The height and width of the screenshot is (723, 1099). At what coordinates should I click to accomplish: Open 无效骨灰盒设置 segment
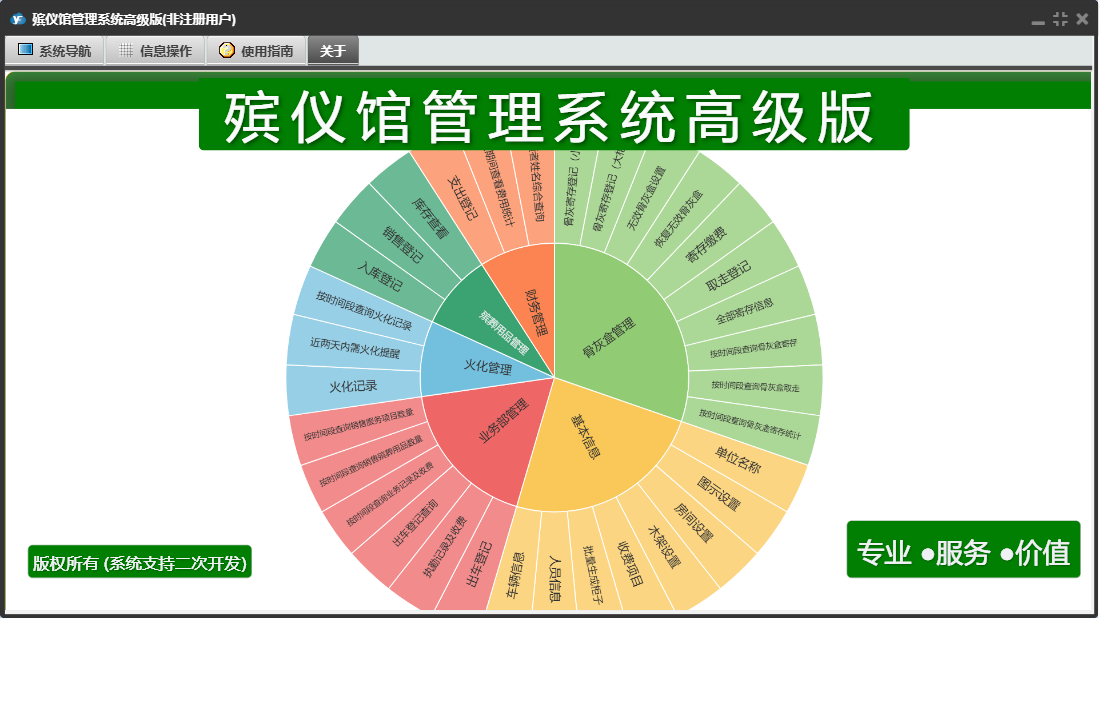click(x=645, y=199)
